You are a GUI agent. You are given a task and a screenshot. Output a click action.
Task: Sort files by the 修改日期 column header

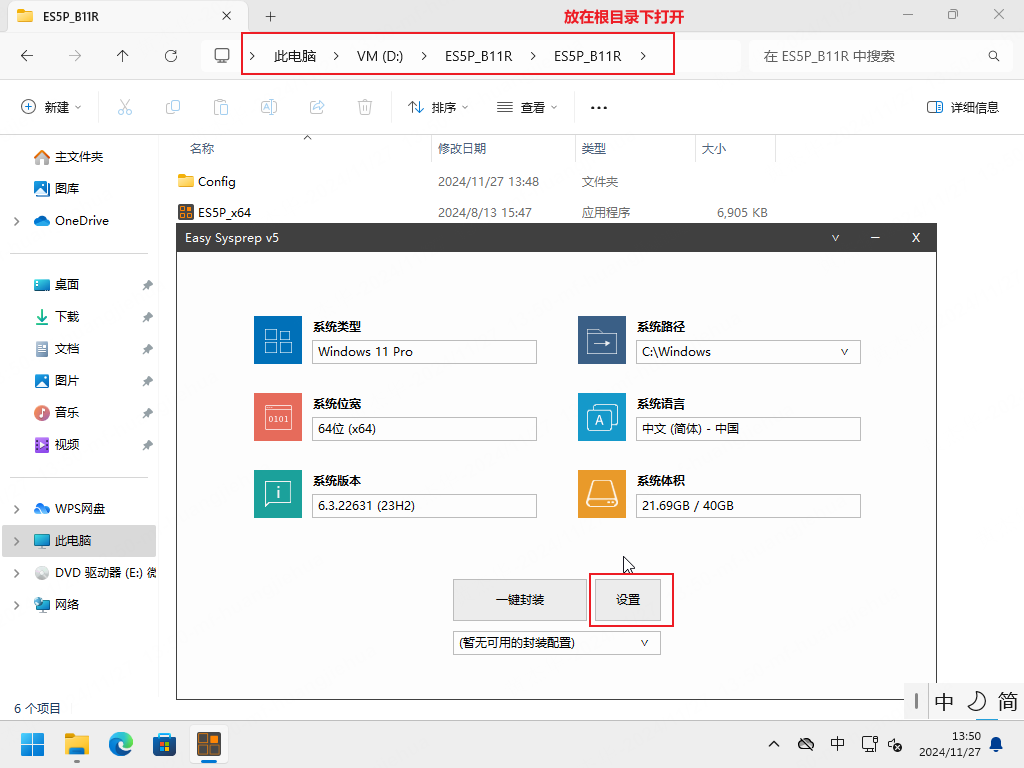[x=462, y=149]
